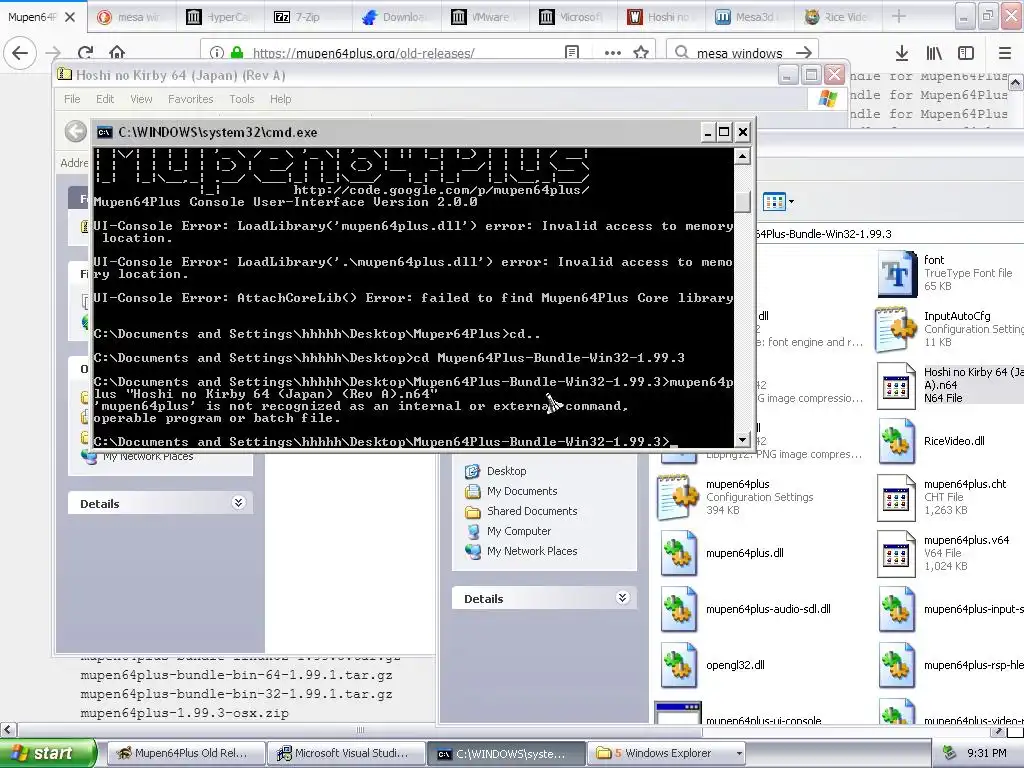Image resolution: width=1024 pixels, height=768 pixels.
Task: Show site information icon in address bar
Action: coord(217,52)
